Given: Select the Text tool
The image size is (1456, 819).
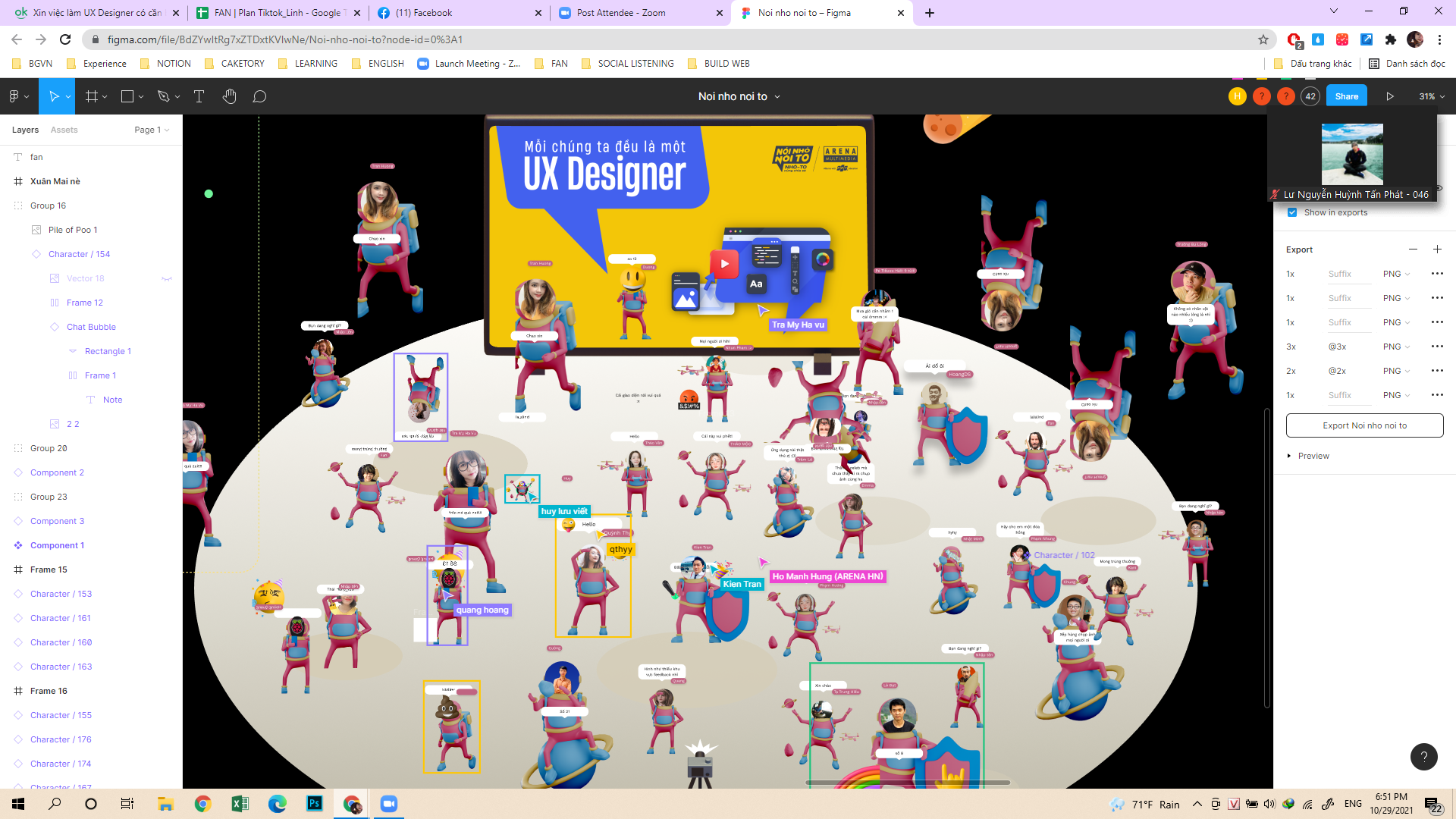Looking at the screenshot, I should click(x=199, y=96).
